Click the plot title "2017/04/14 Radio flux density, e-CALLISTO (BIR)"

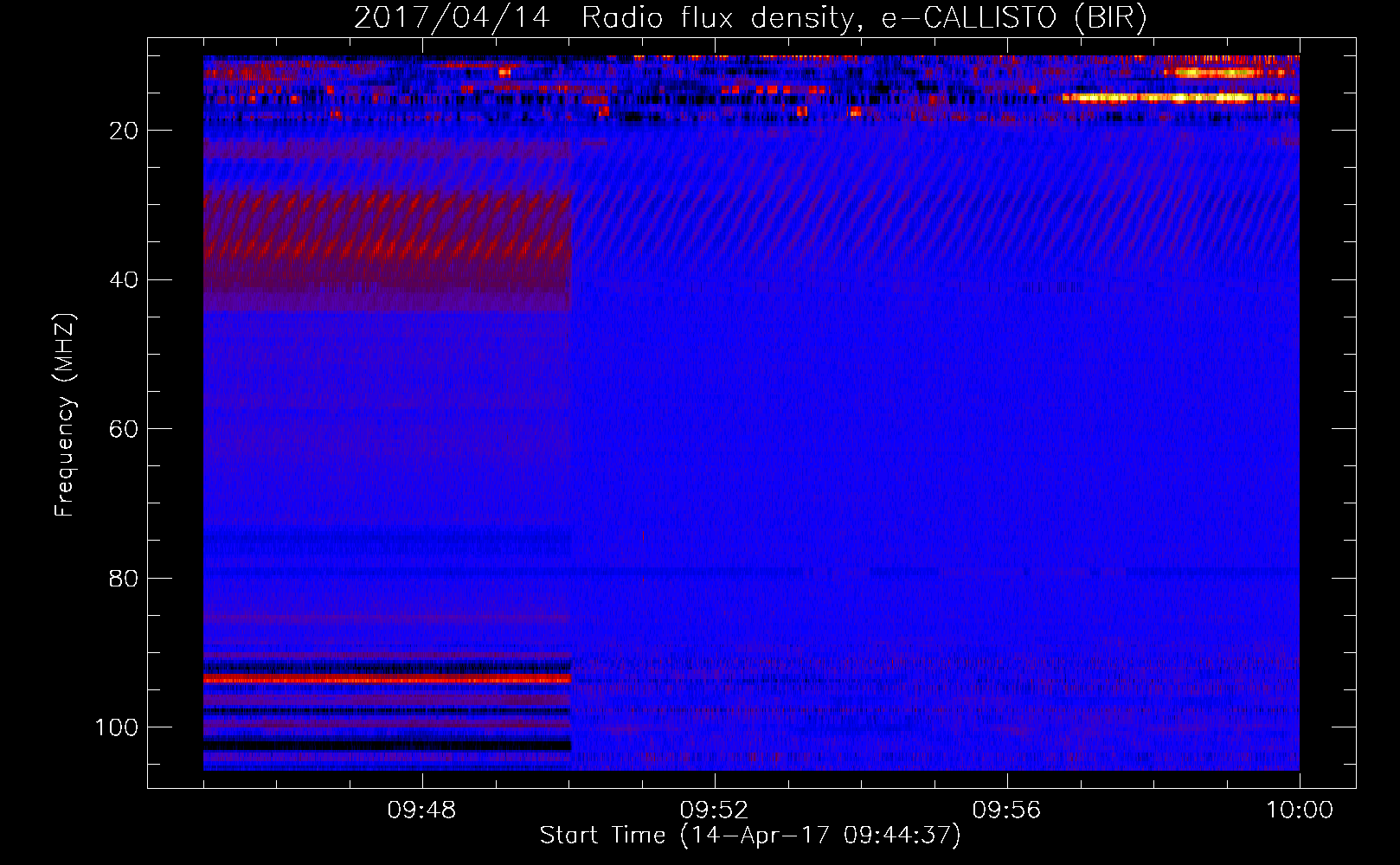point(750,18)
